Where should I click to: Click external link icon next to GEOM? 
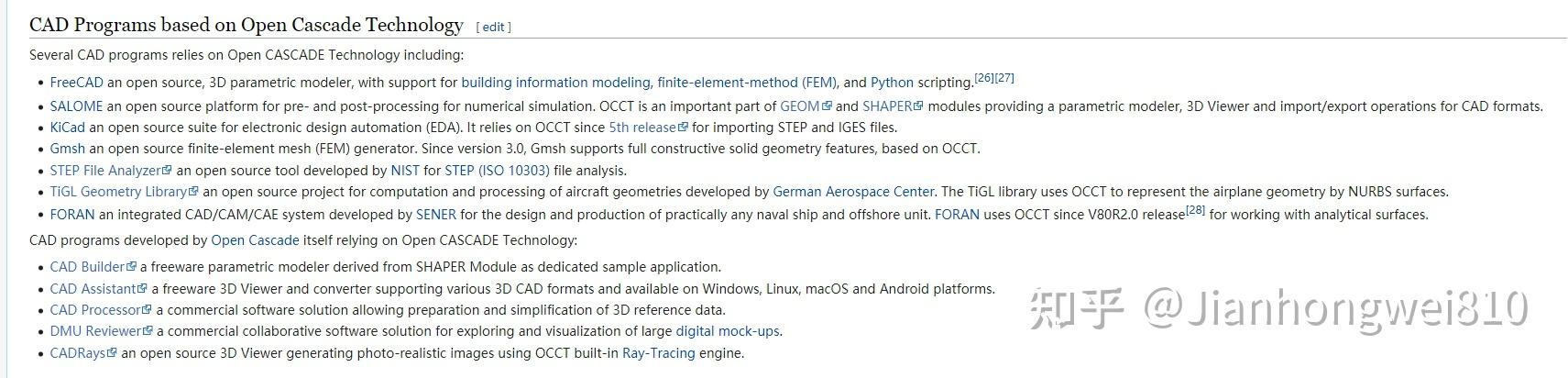coord(828,106)
